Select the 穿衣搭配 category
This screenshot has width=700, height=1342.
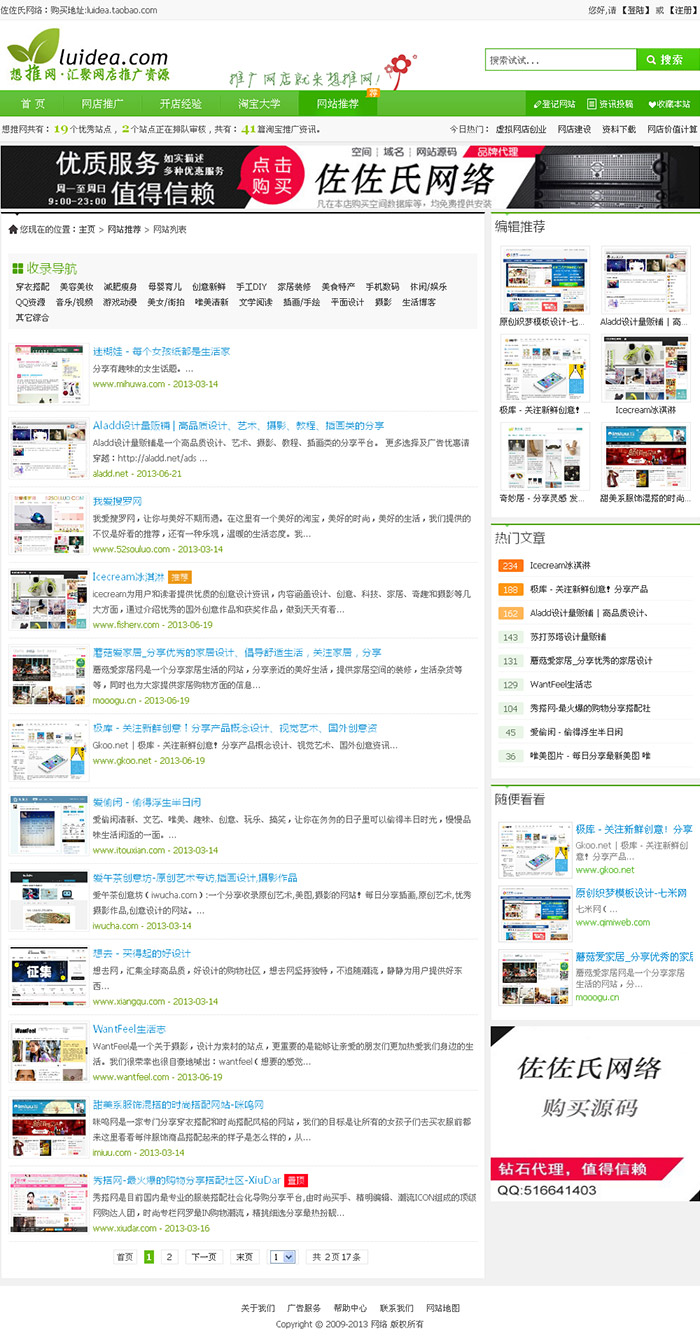tap(32, 287)
